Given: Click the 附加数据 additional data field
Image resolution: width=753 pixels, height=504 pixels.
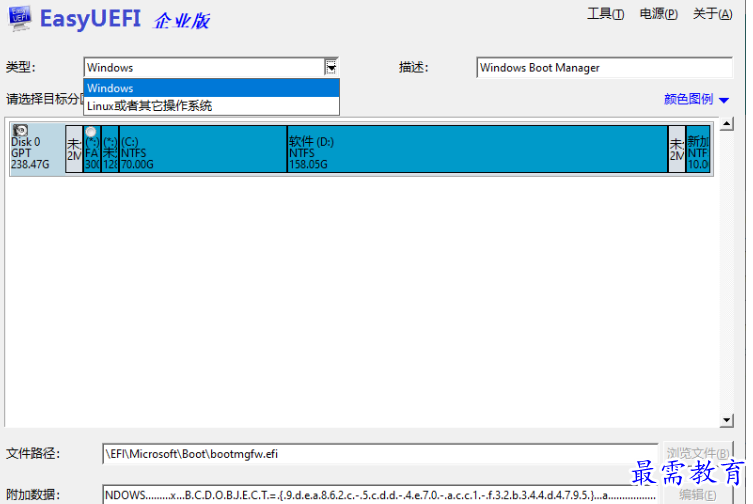Looking at the screenshot, I should click(x=380, y=495).
